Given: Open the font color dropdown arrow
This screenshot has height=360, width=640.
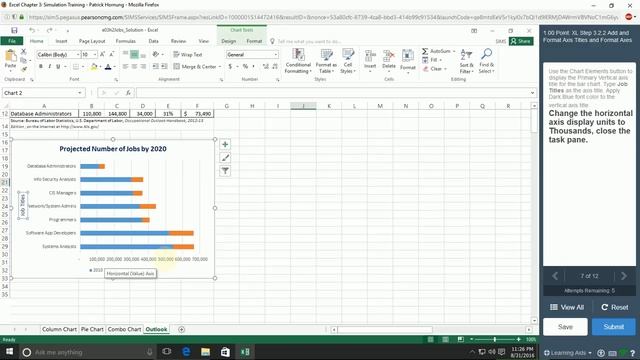Looking at the screenshot, I should pyautogui.click(x=115, y=67).
